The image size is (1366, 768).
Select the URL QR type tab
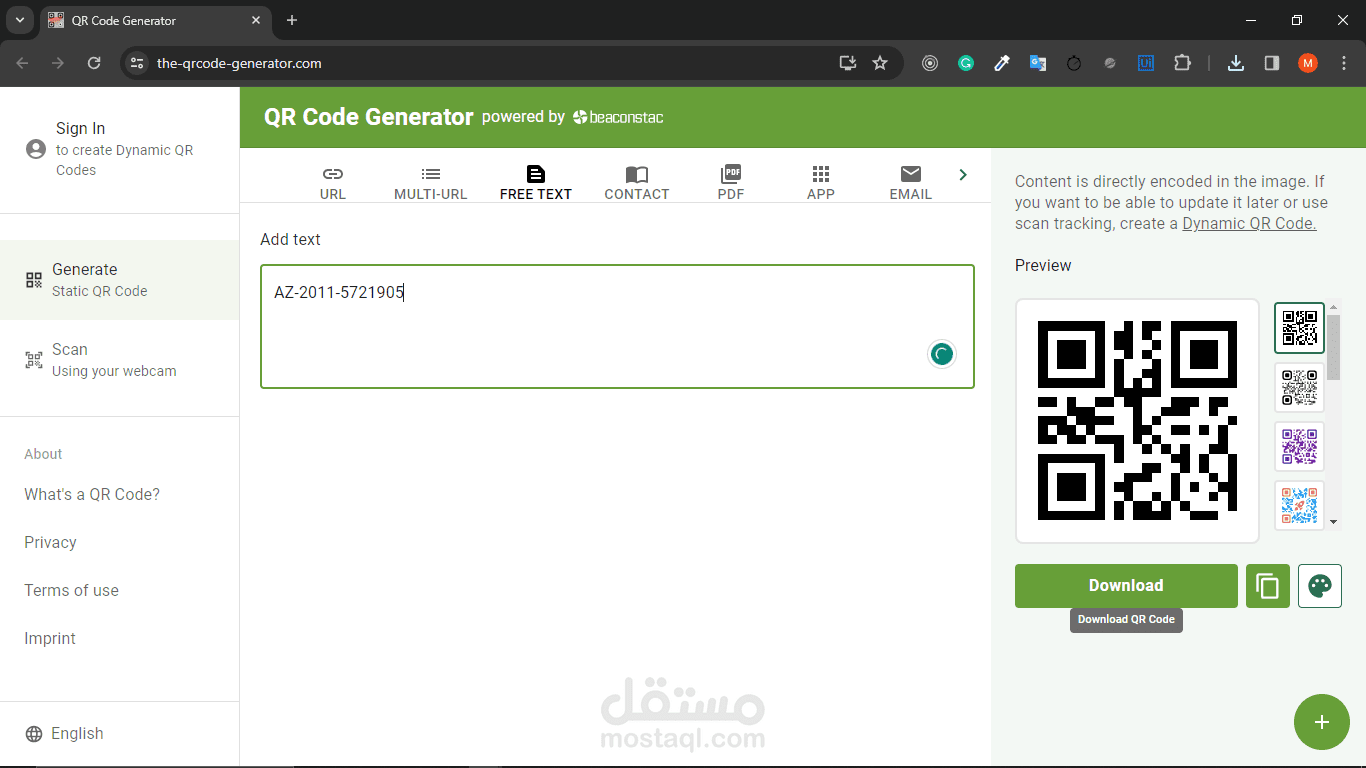333,183
